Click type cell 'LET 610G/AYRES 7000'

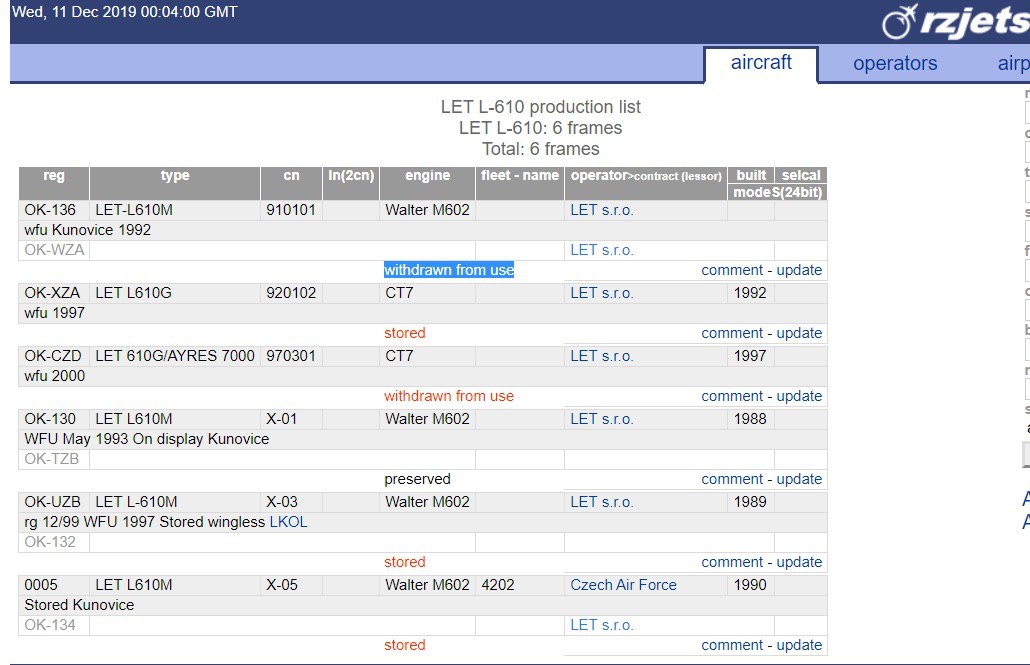[175, 356]
